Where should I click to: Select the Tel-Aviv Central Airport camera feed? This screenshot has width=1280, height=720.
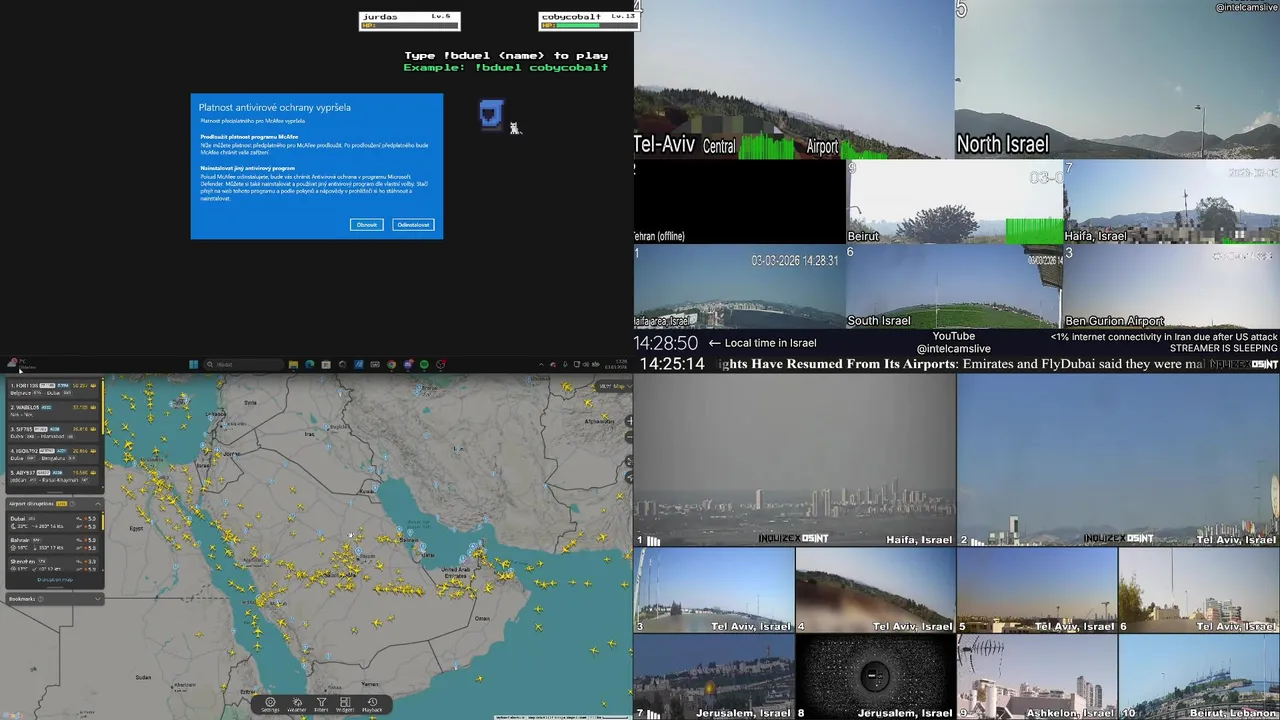794,79
